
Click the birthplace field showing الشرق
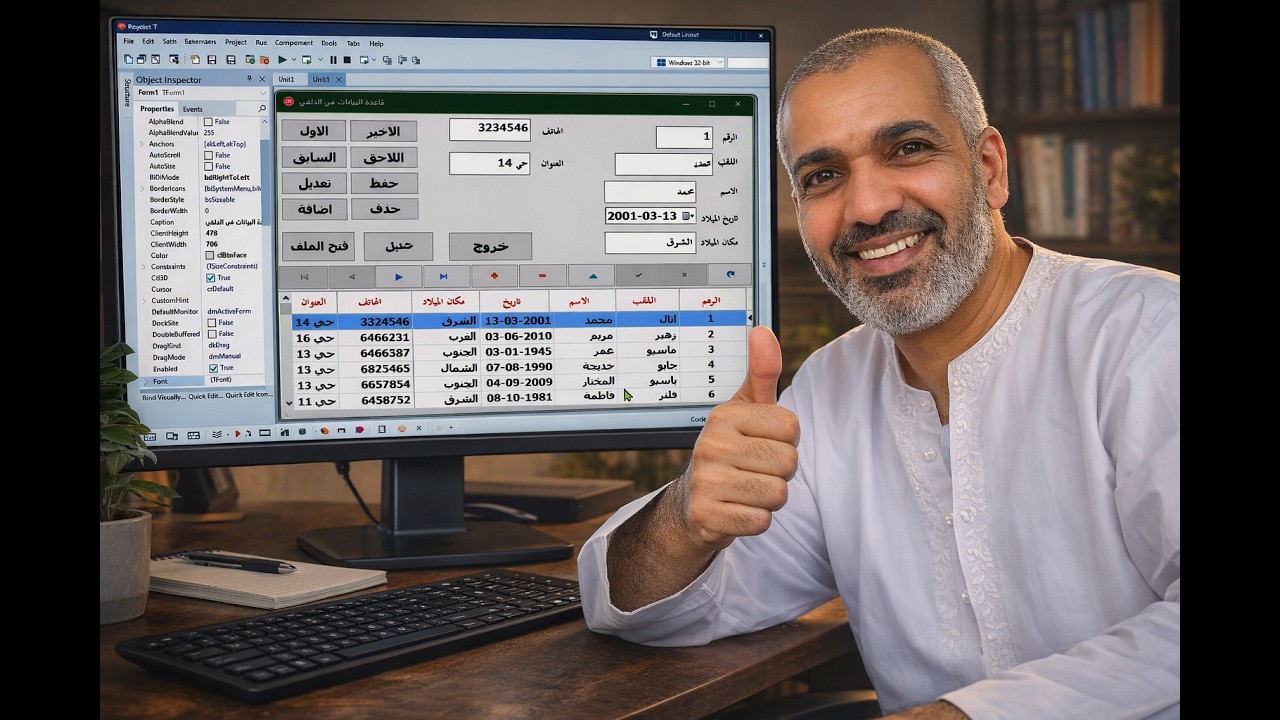(x=650, y=243)
